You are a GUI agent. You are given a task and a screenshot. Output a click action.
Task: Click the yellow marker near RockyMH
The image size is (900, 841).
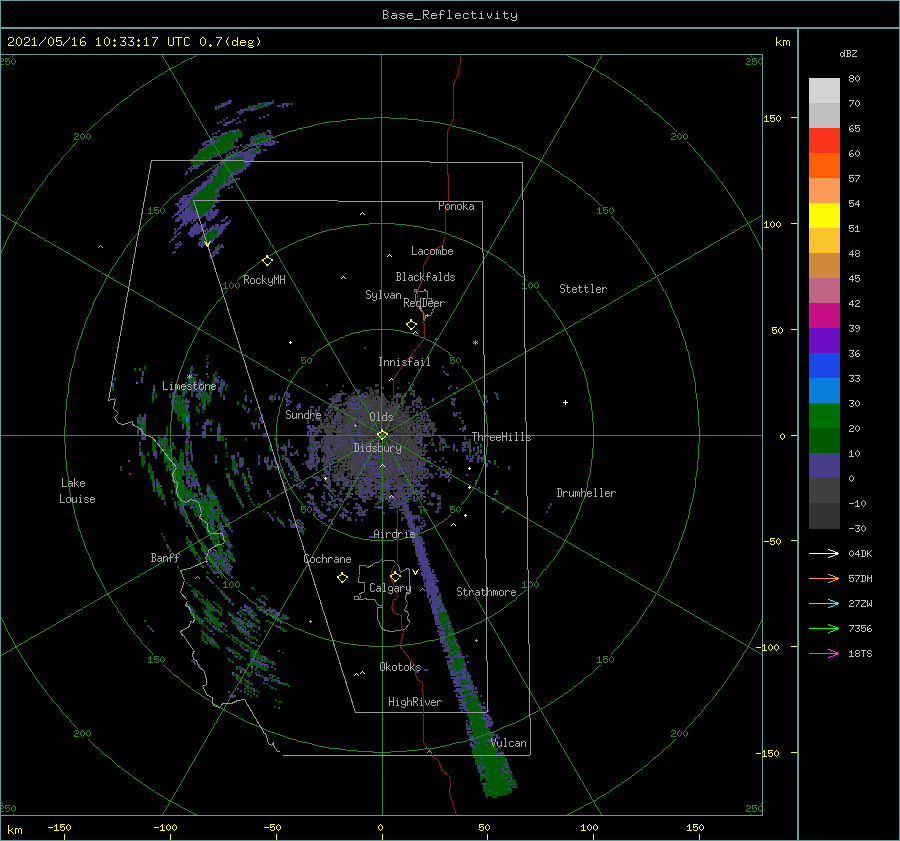point(267,261)
